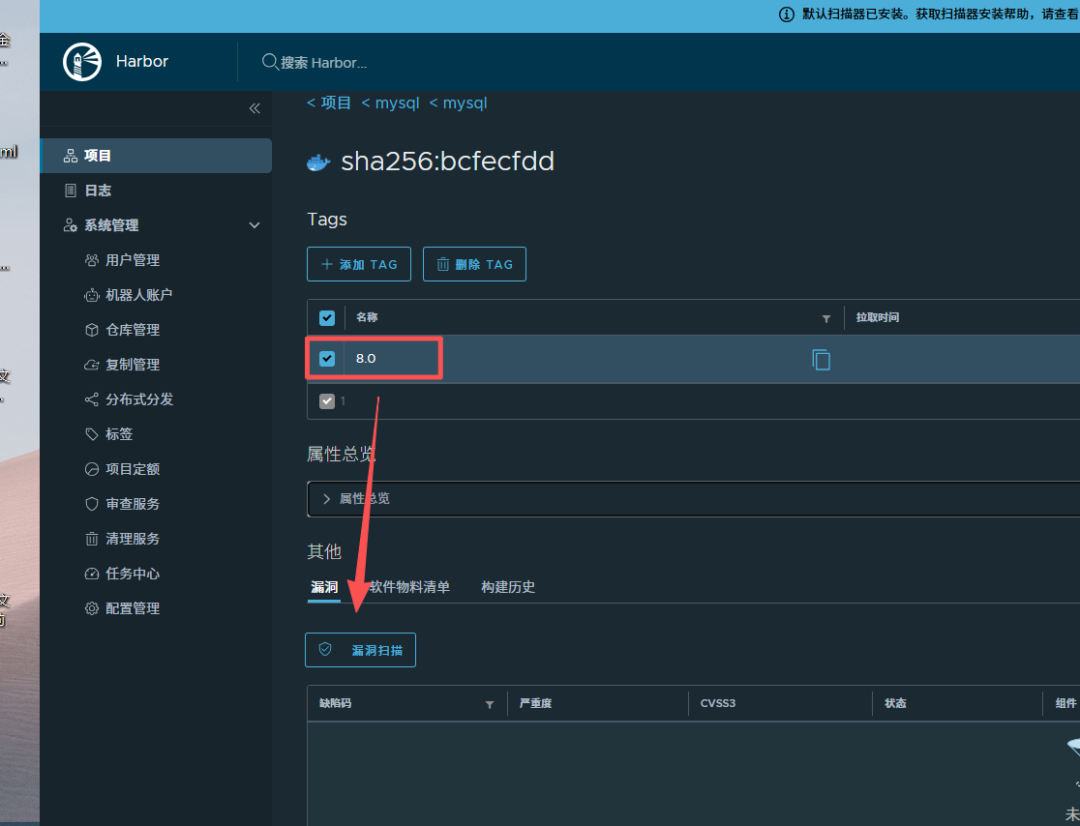Open 清理服务 page
The width and height of the screenshot is (1080, 826).
[x=132, y=539]
